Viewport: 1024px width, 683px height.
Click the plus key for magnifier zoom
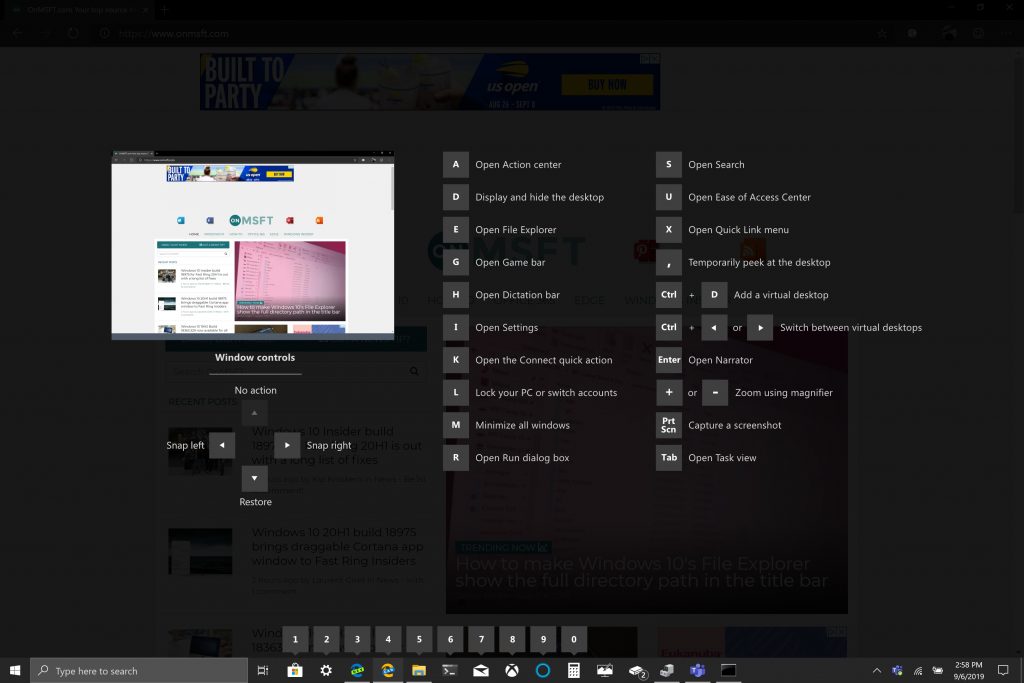coord(669,392)
